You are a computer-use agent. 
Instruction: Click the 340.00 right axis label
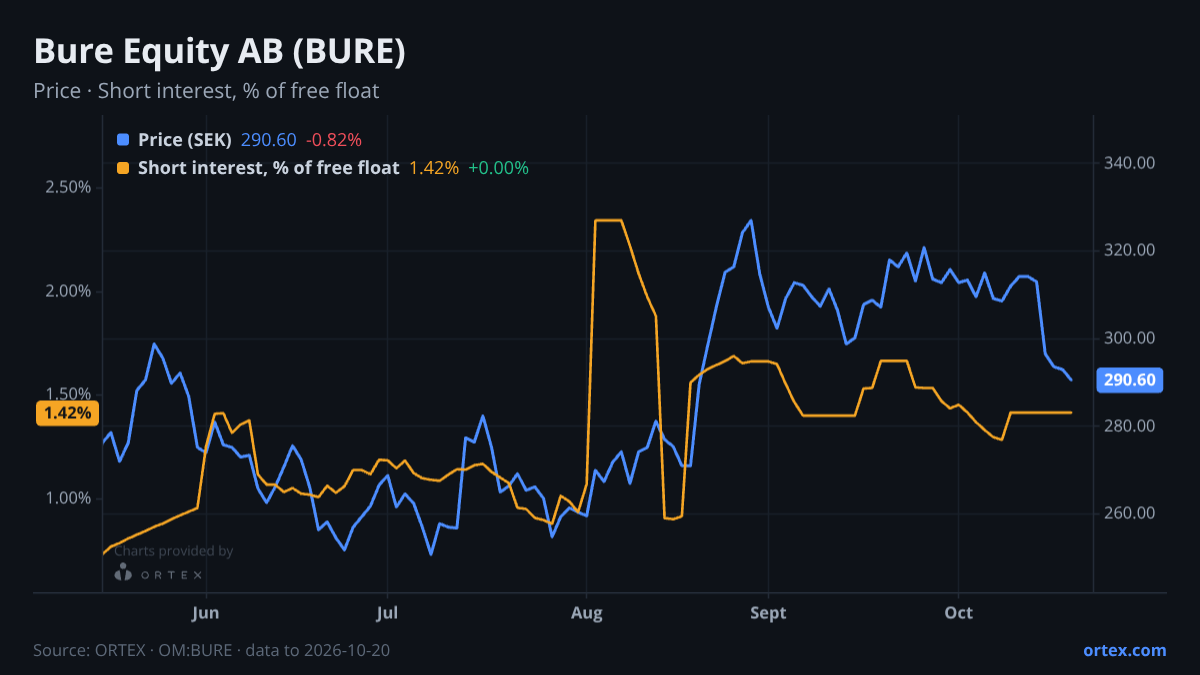[1130, 162]
